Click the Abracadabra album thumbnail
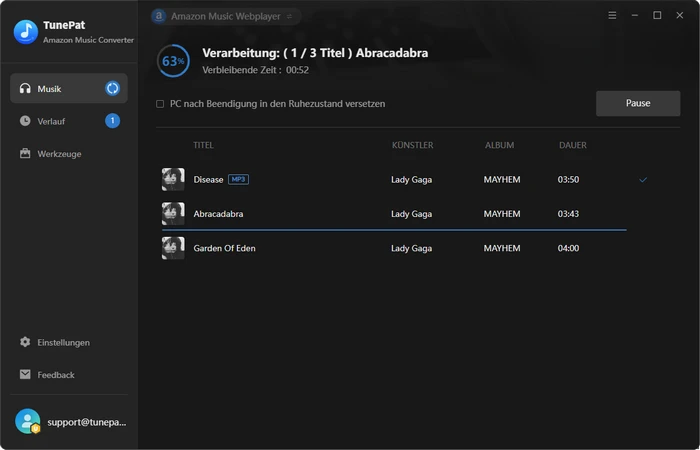Viewport: 700px width, 450px height. coord(173,214)
